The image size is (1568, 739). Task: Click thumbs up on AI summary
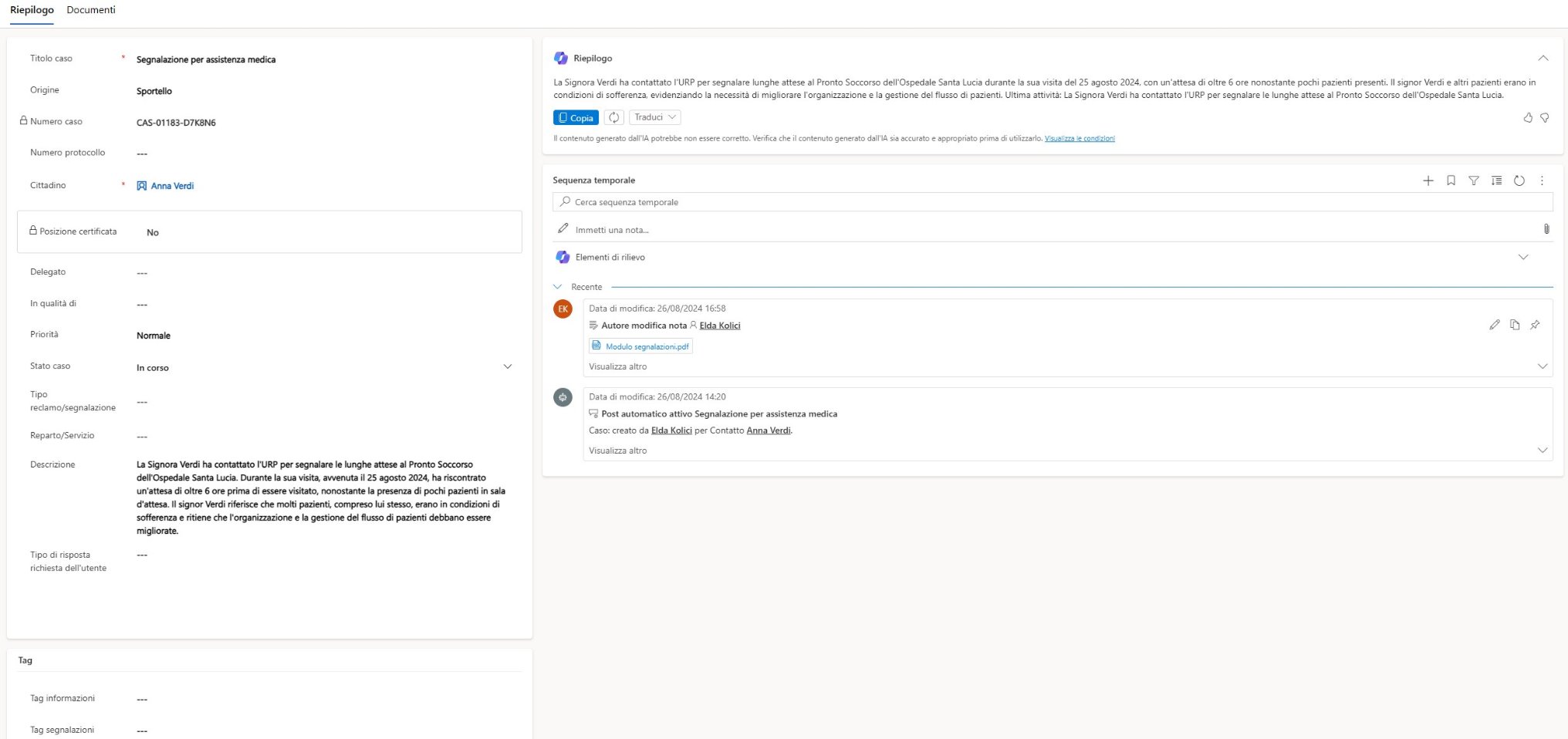(x=1527, y=118)
